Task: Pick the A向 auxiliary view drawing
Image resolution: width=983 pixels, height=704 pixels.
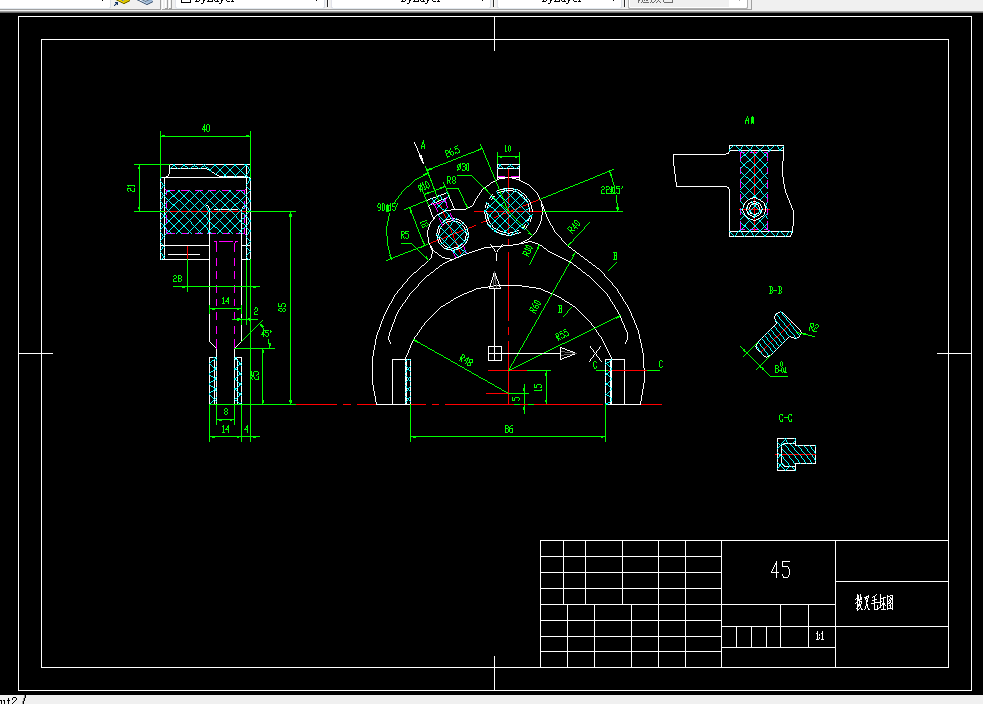Action: (733, 191)
